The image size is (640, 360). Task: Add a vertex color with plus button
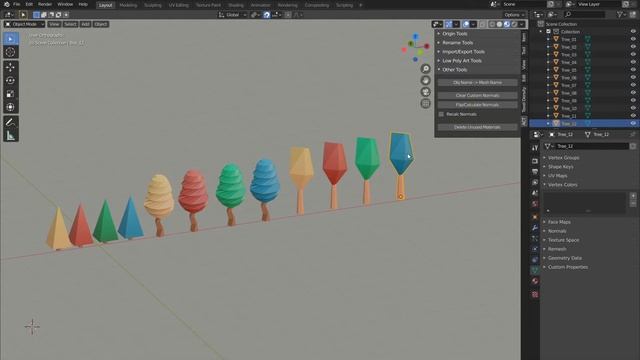pyautogui.click(x=633, y=196)
